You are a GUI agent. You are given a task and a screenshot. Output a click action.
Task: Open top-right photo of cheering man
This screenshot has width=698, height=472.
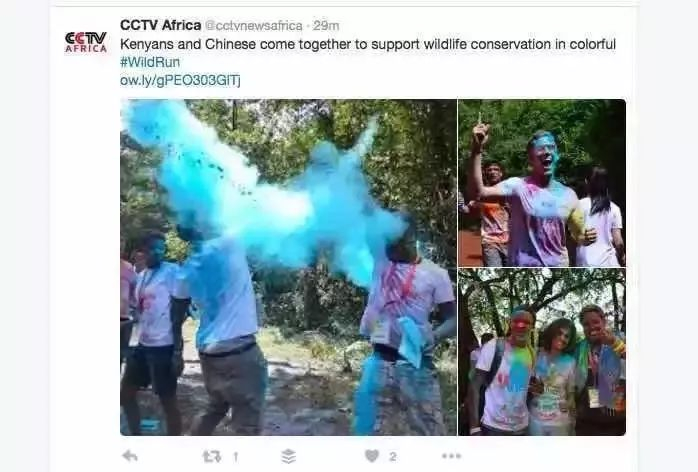pyautogui.click(x=542, y=183)
